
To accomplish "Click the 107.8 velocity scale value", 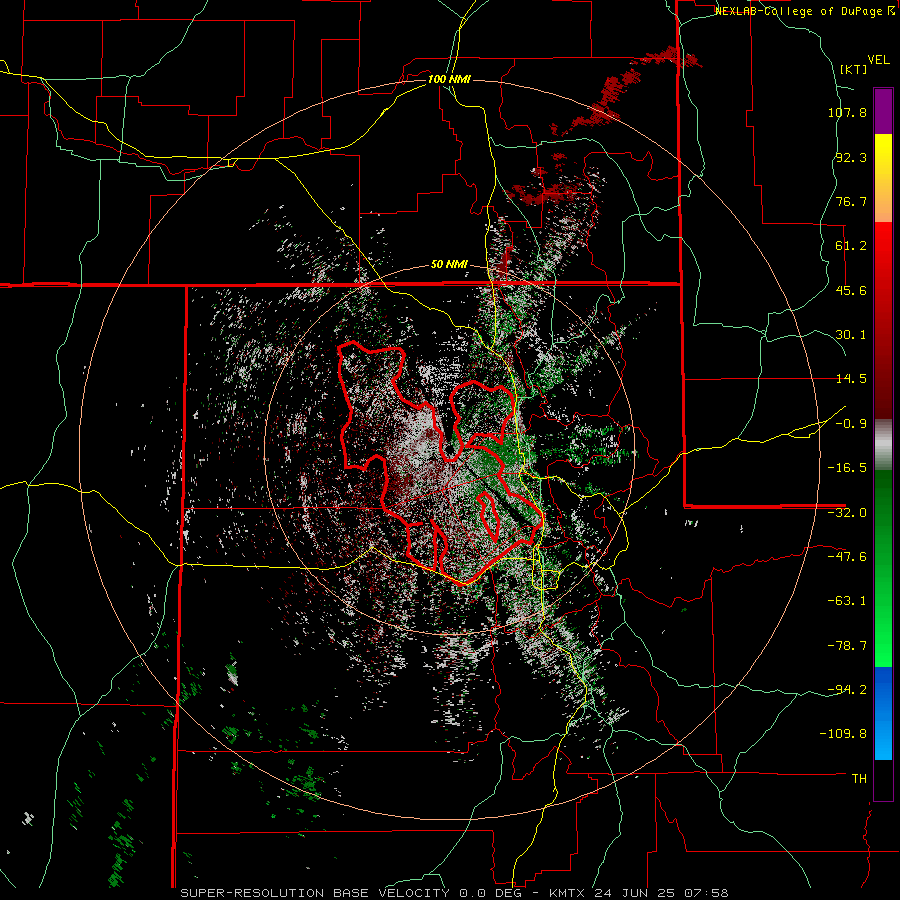I will (x=847, y=112).
